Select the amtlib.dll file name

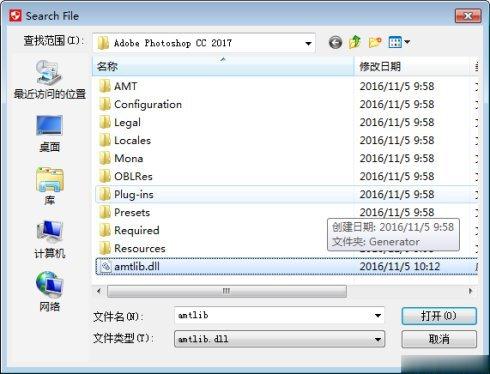(x=137, y=266)
